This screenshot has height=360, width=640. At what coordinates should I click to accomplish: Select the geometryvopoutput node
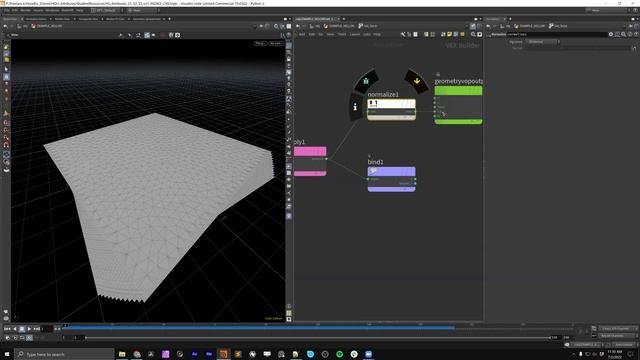458,105
